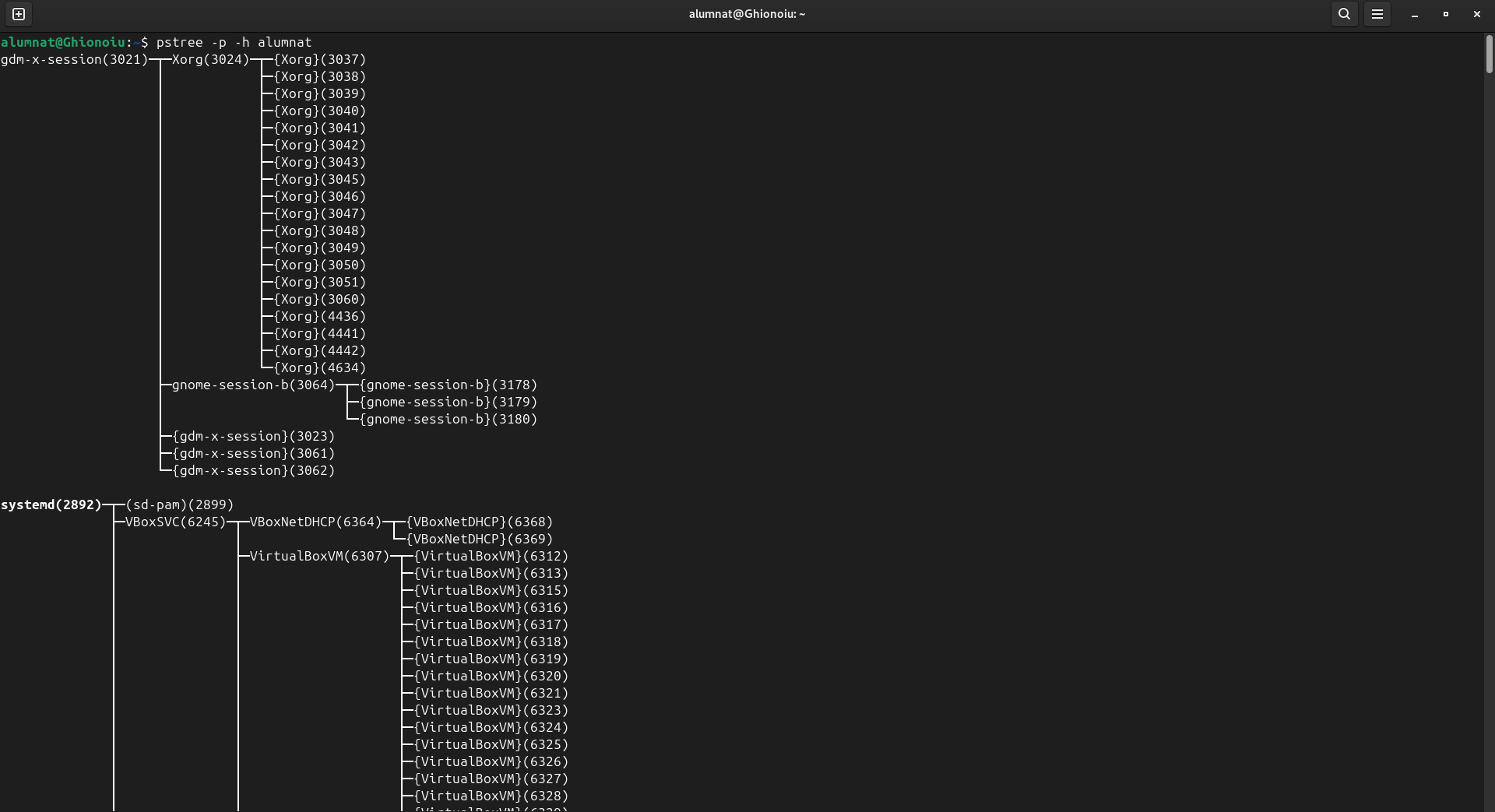Image resolution: width=1495 pixels, height=812 pixels.
Task: Click the pstree -p -h alumnat command text
Action: (x=234, y=42)
